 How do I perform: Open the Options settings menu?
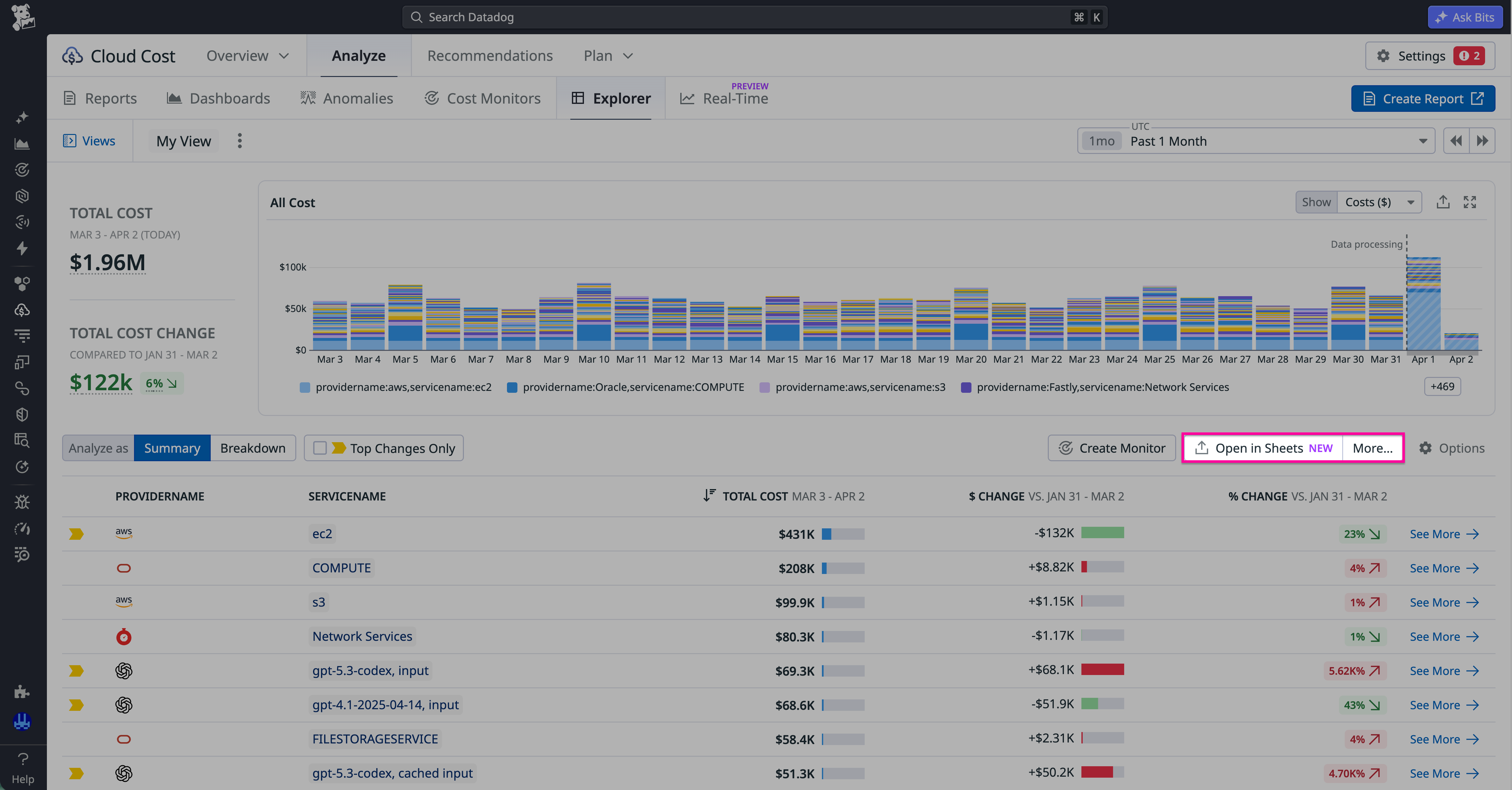click(1451, 448)
